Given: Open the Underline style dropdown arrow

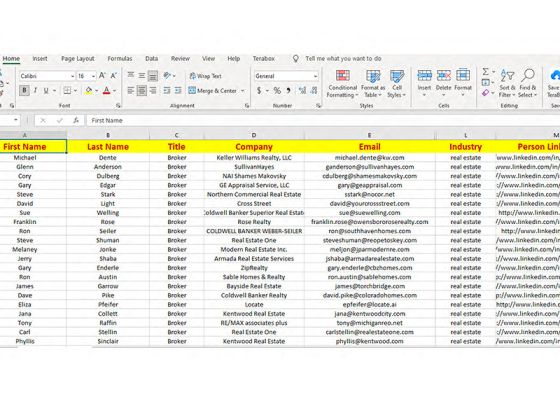Looking at the screenshot, I should tap(54, 91).
